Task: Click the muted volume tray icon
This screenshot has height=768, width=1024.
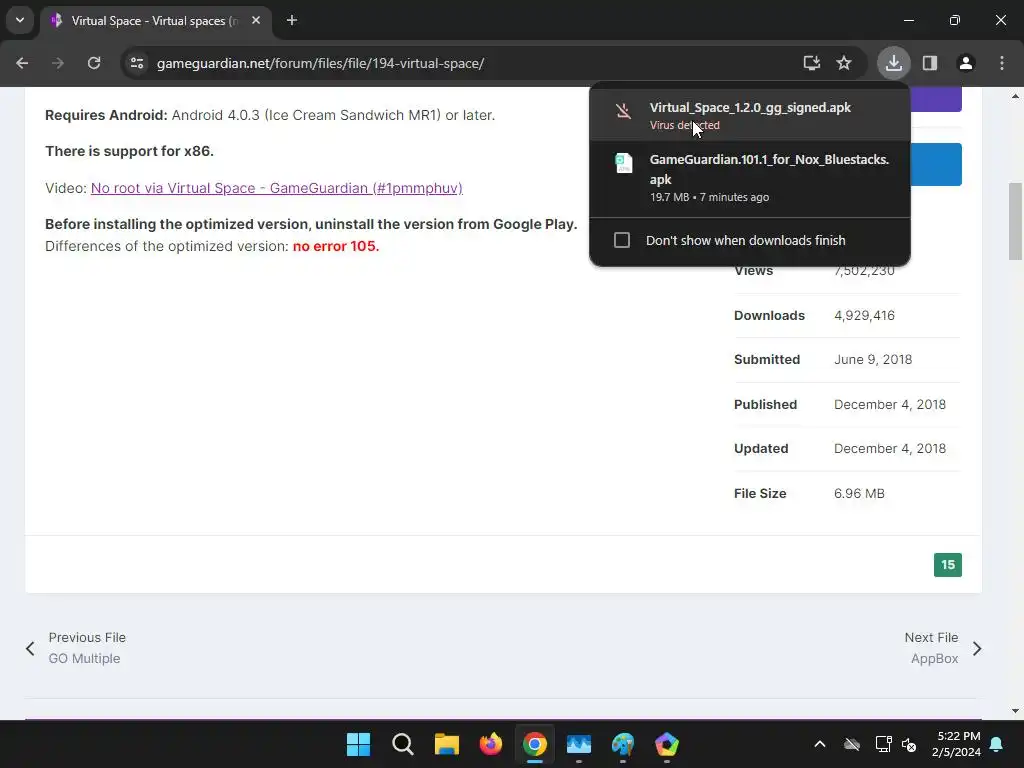Action: pyautogui.click(x=909, y=744)
